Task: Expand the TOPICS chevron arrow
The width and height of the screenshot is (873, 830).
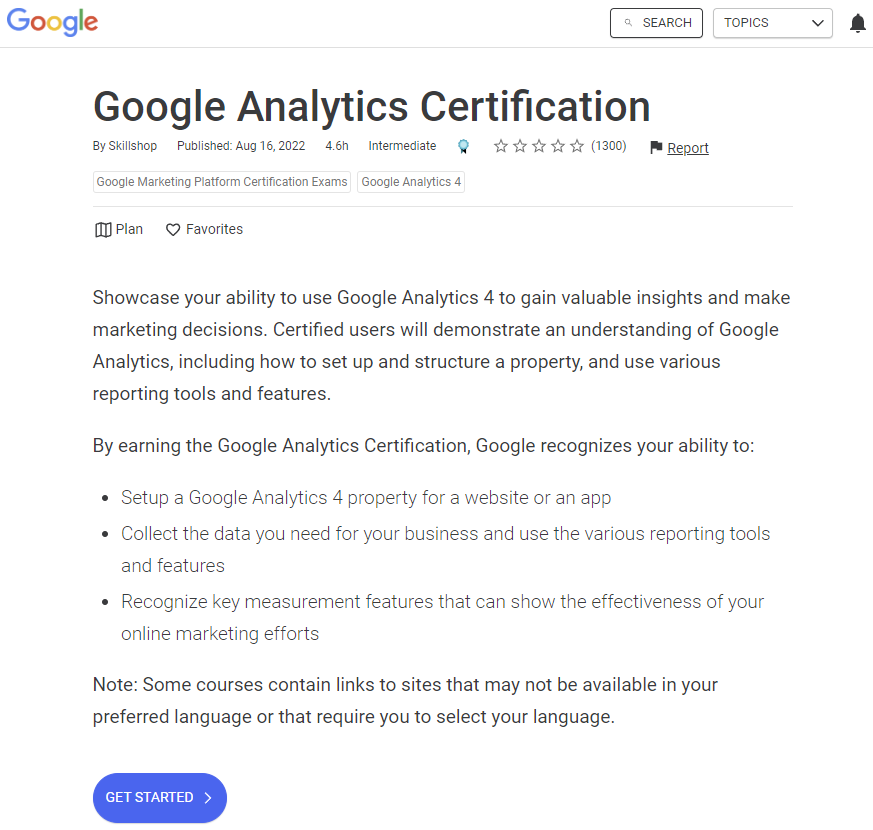Action: pyautogui.click(x=818, y=22)
